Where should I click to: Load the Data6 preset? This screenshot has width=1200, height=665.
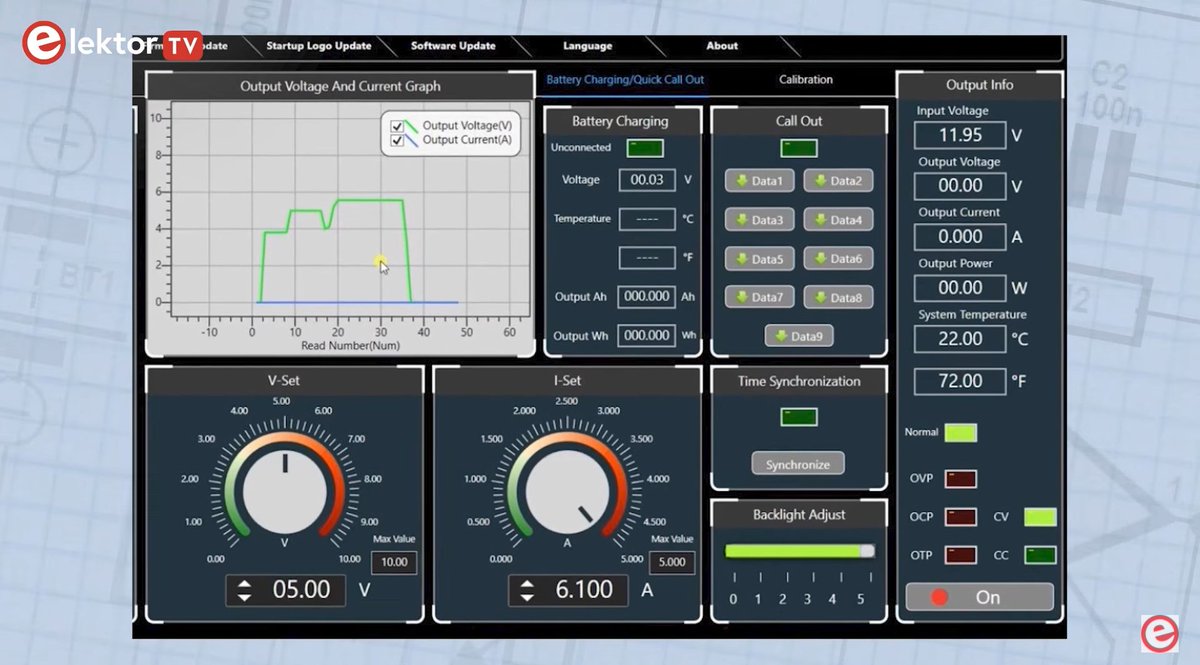838,259
